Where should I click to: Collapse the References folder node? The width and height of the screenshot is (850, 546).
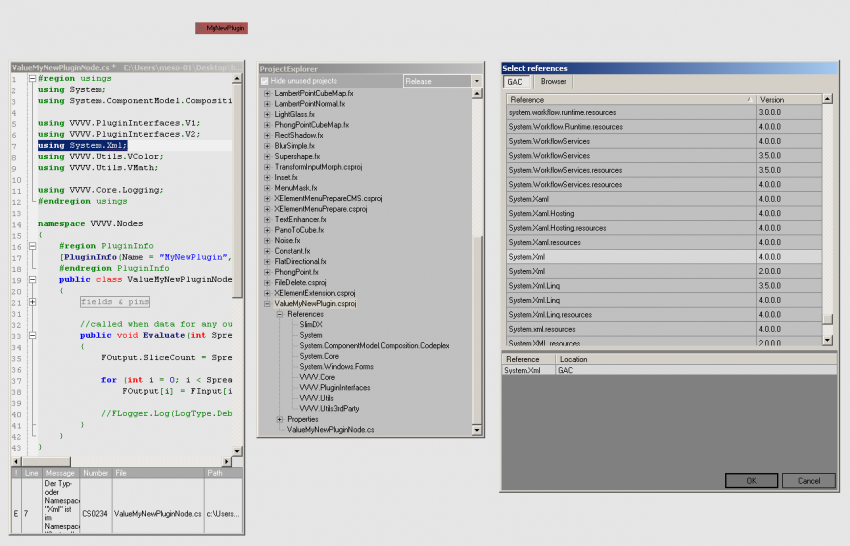click(280, 314)
